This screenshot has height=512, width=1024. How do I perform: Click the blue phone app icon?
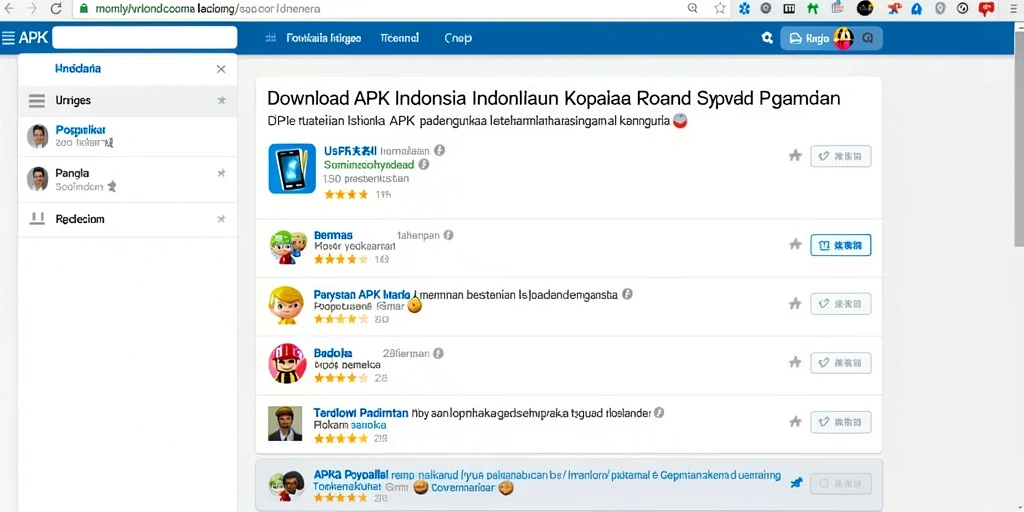pyautogui.click(x=292, y=168)
